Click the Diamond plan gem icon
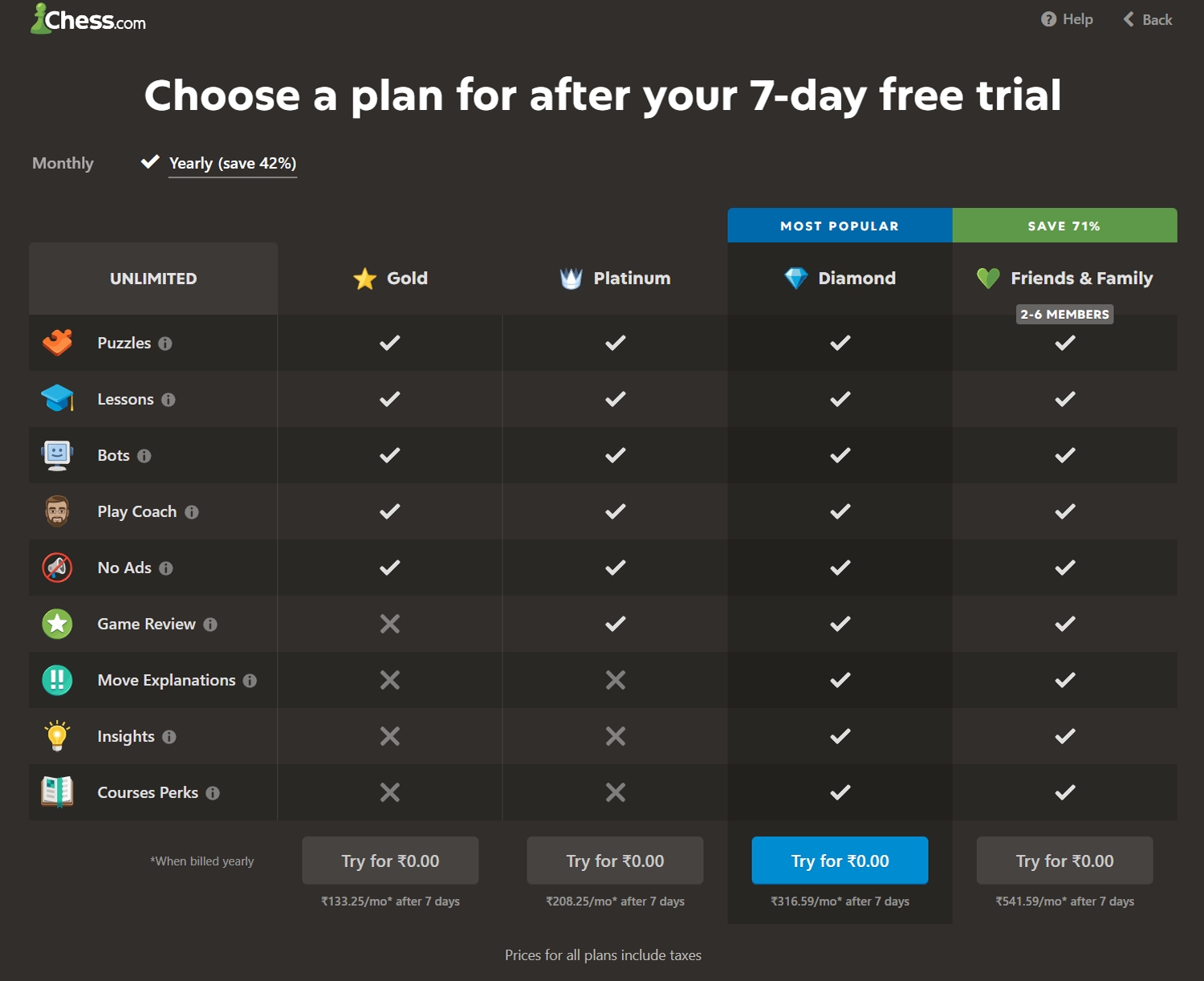 point(795,279)
